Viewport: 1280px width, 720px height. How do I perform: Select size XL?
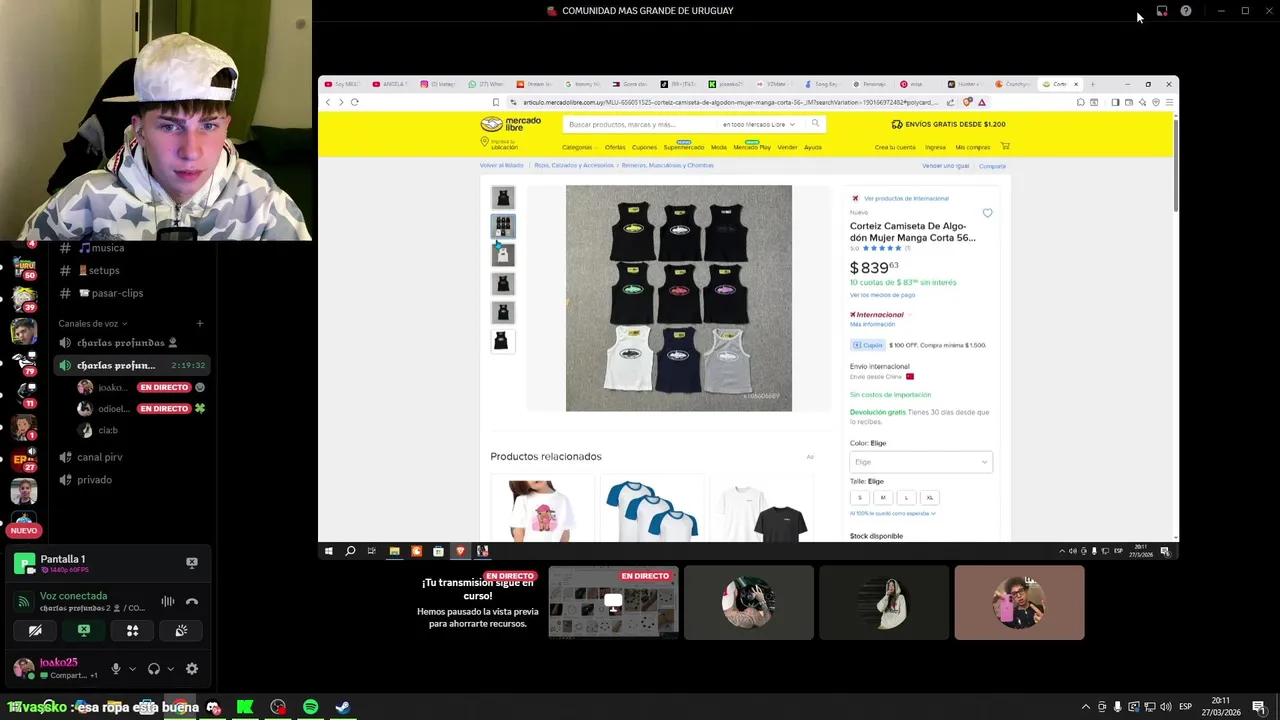930,497
